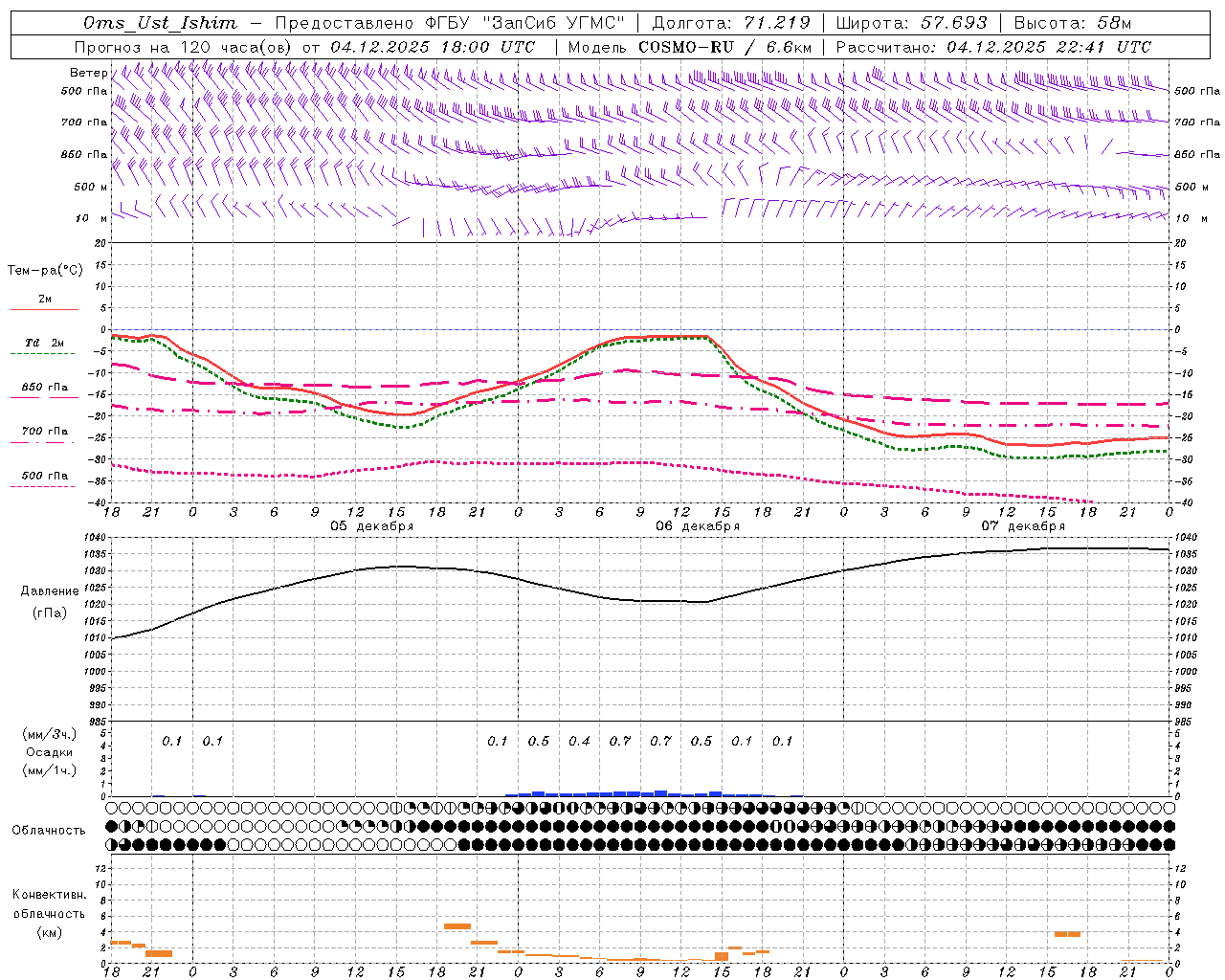Click the Ветер panel label
This screenshot has width=1225, height=980.
point(89,73)
